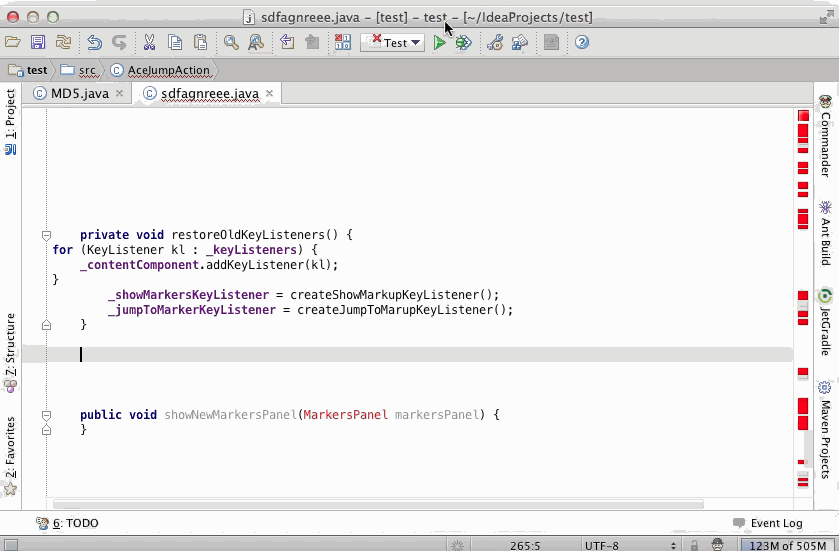Click the MarkersPanel type in method signature
Image resolution: width=839 pixels, height=551 pixels.
(x=345, y=415)
